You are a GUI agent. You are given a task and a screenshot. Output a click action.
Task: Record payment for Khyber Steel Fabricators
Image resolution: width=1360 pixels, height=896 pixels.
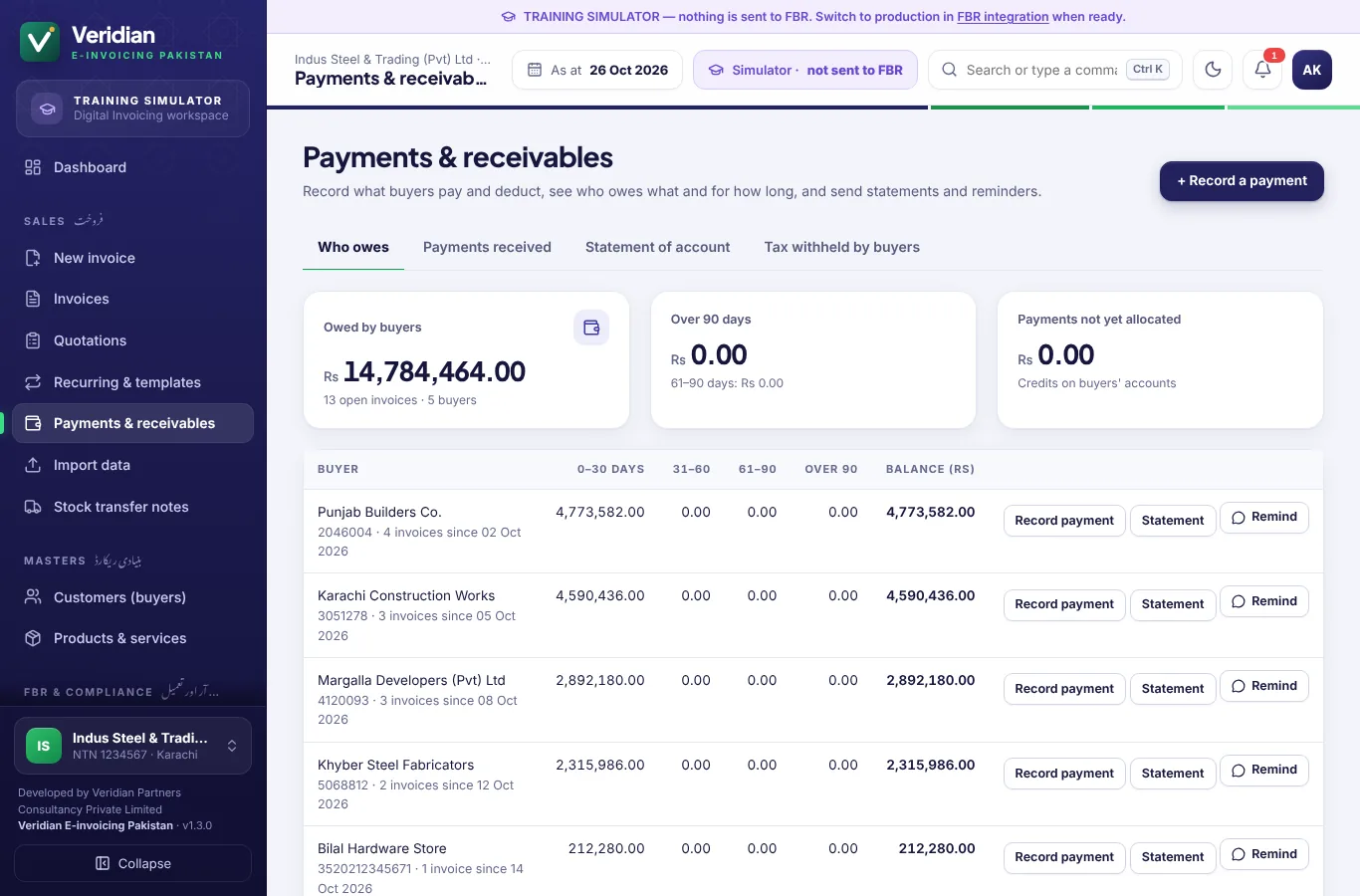1064,774
